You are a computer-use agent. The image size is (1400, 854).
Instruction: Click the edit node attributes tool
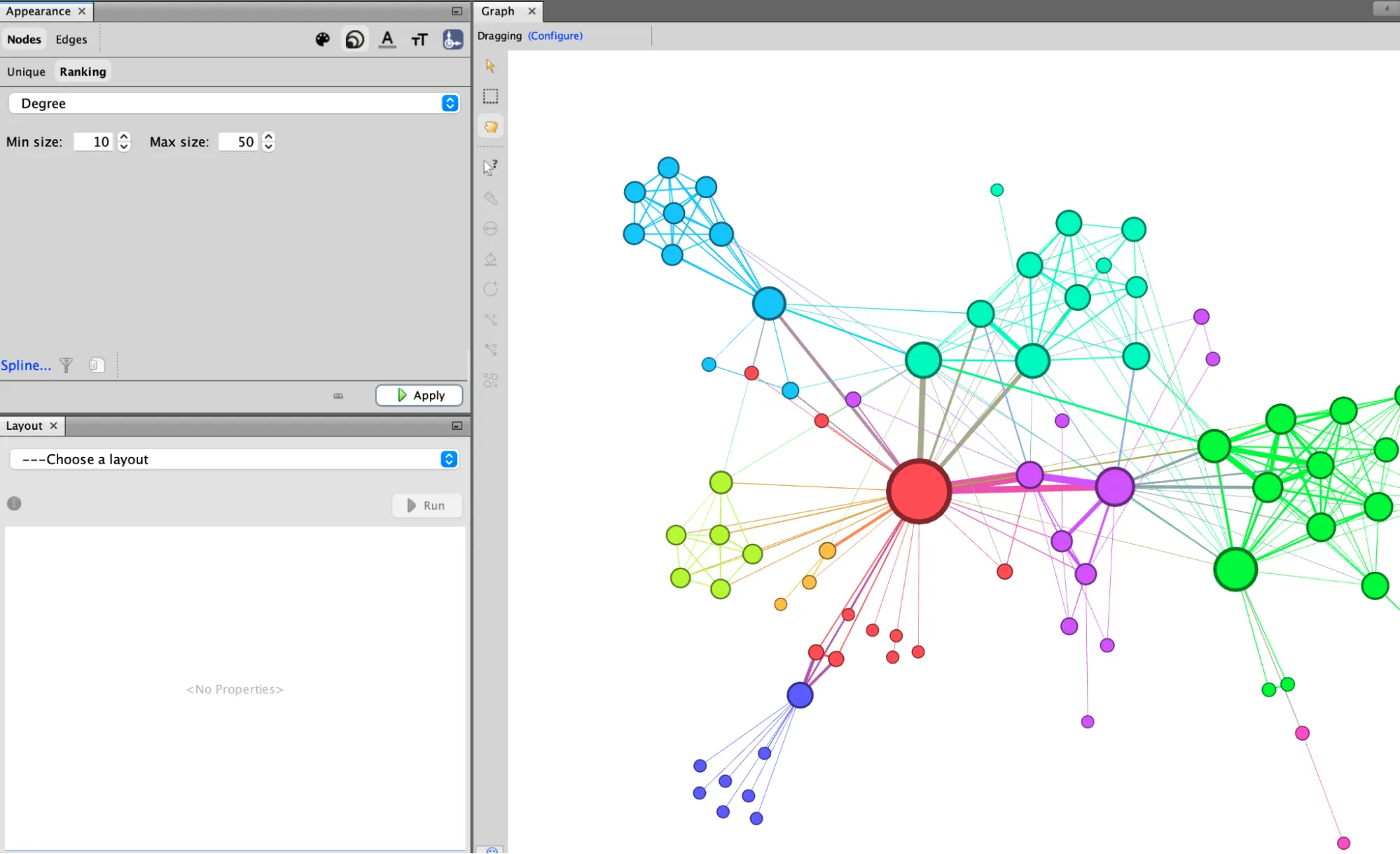coord(490,167)
